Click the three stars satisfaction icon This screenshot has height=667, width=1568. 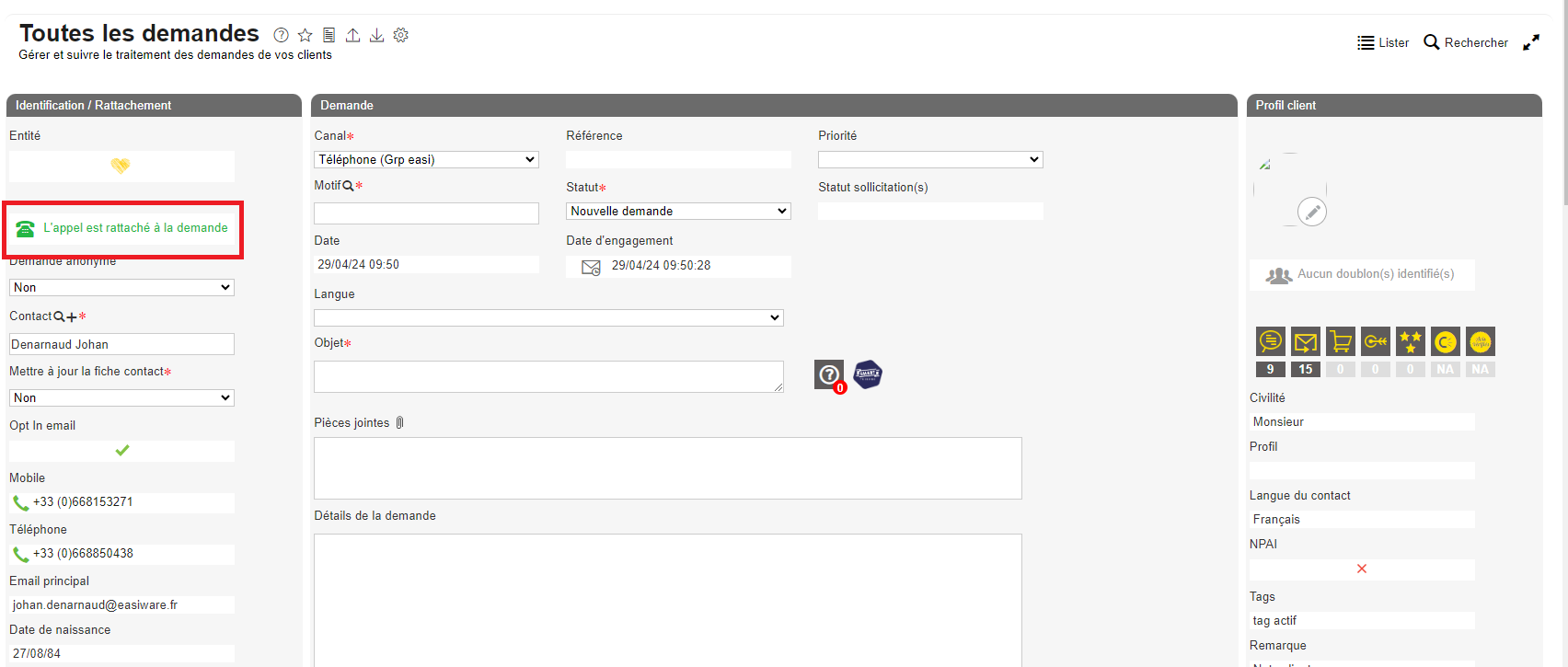(1410, 341)
